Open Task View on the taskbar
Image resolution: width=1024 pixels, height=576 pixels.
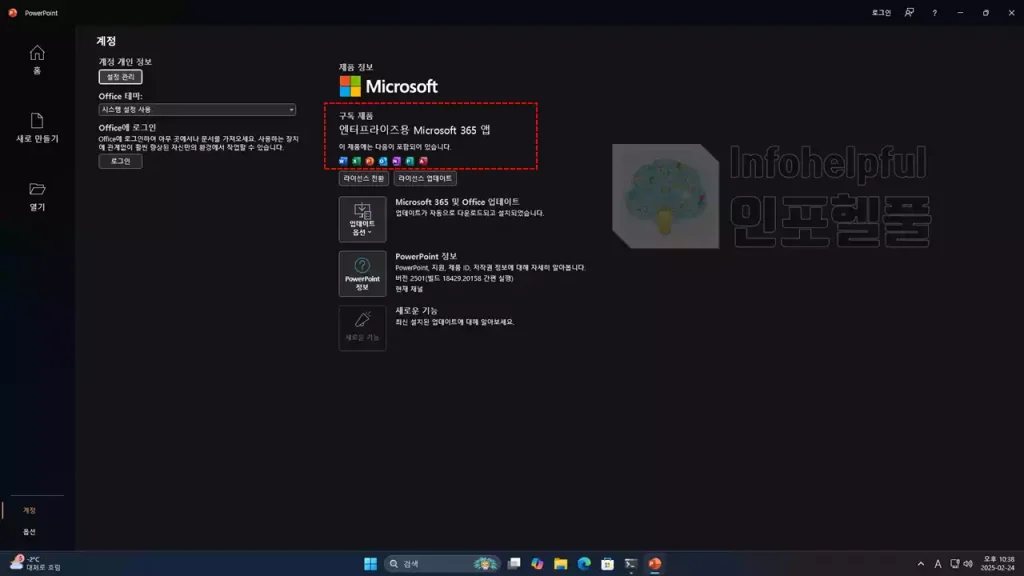[515, 564]
